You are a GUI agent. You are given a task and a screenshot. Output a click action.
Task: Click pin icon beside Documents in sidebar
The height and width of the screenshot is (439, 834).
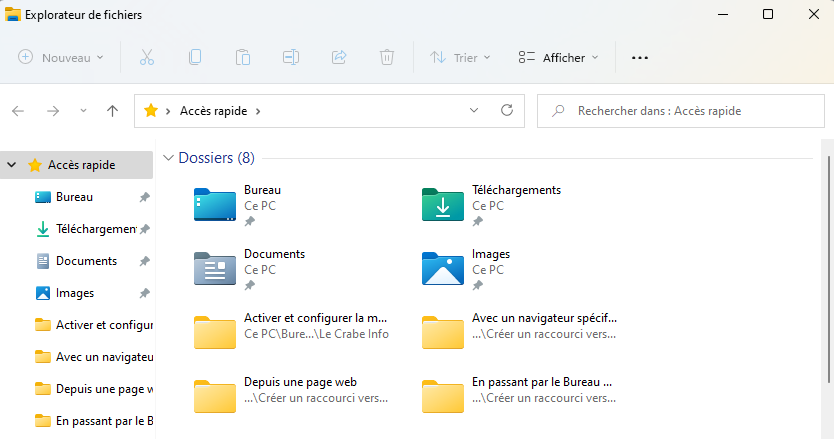(144, 261)
